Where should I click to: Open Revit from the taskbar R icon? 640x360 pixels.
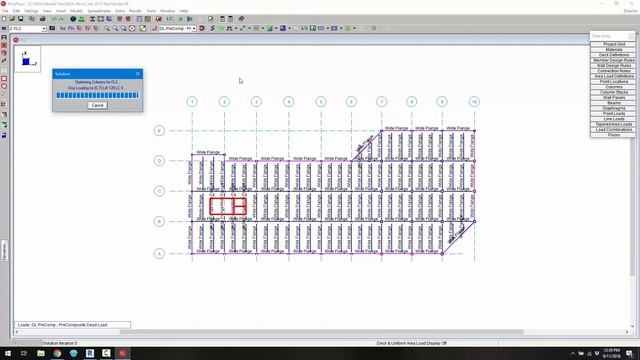click(x=90, y=353)
